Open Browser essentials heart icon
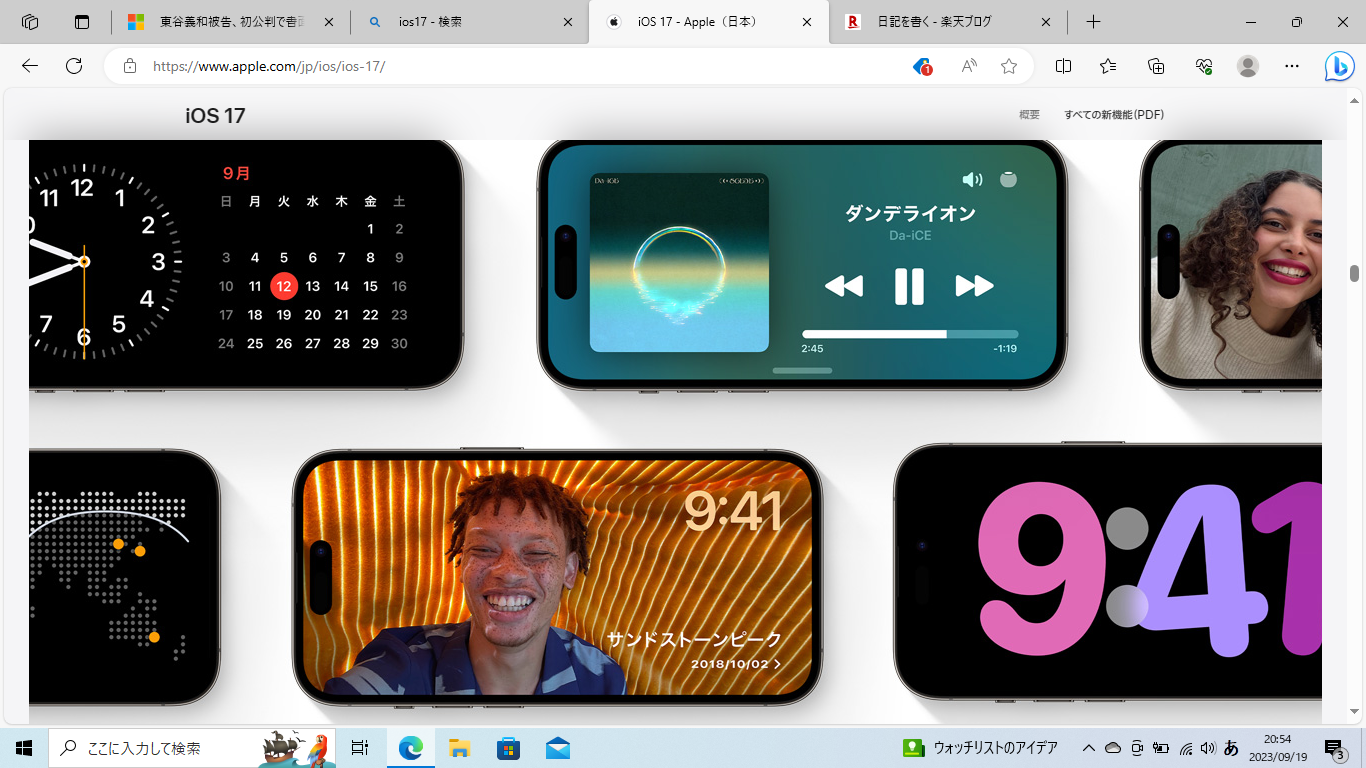 point(1203,66)
